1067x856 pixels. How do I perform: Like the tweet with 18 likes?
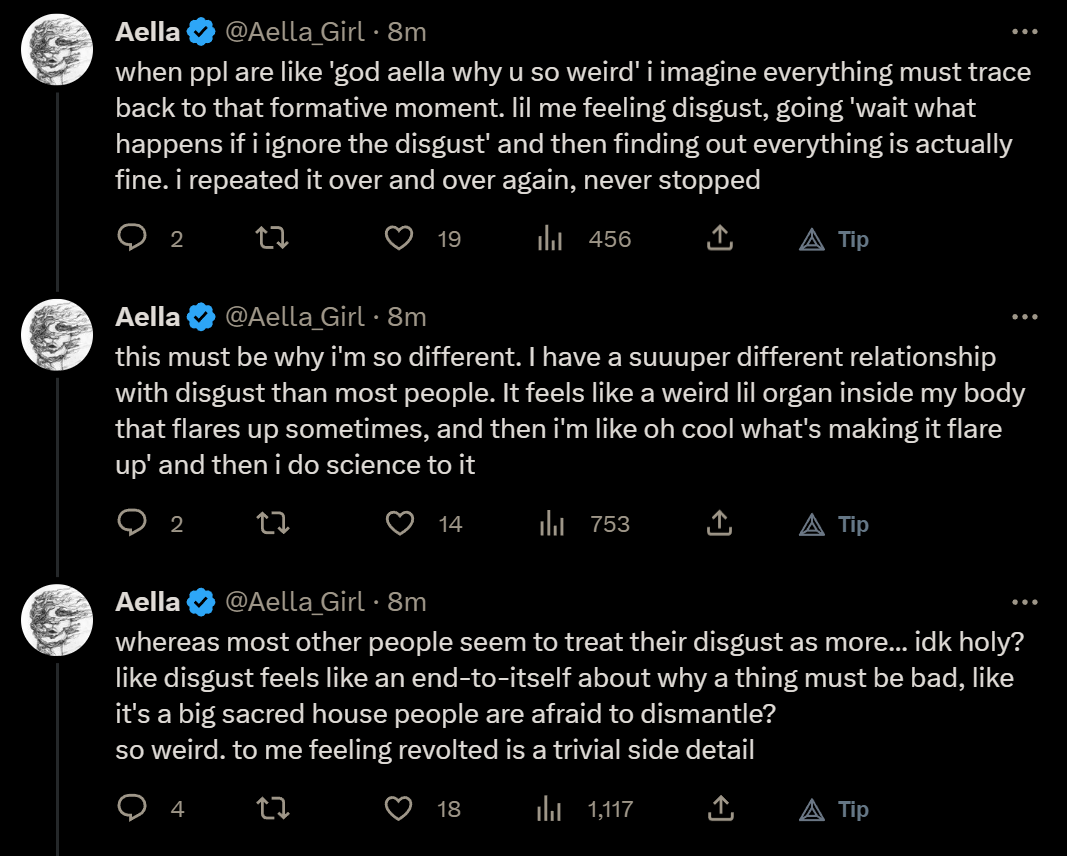pos(399,808)
